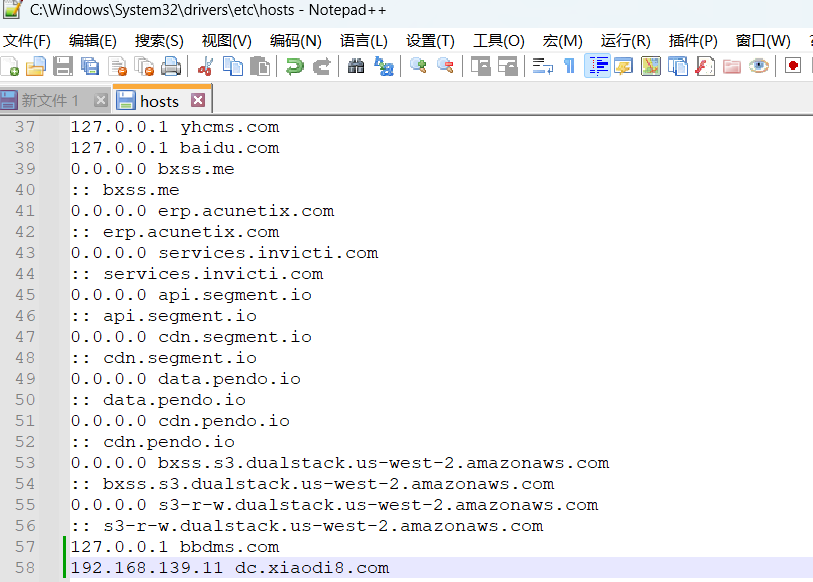Open the 设置(T) menu
813x582 pixels.
coord(430,41)
